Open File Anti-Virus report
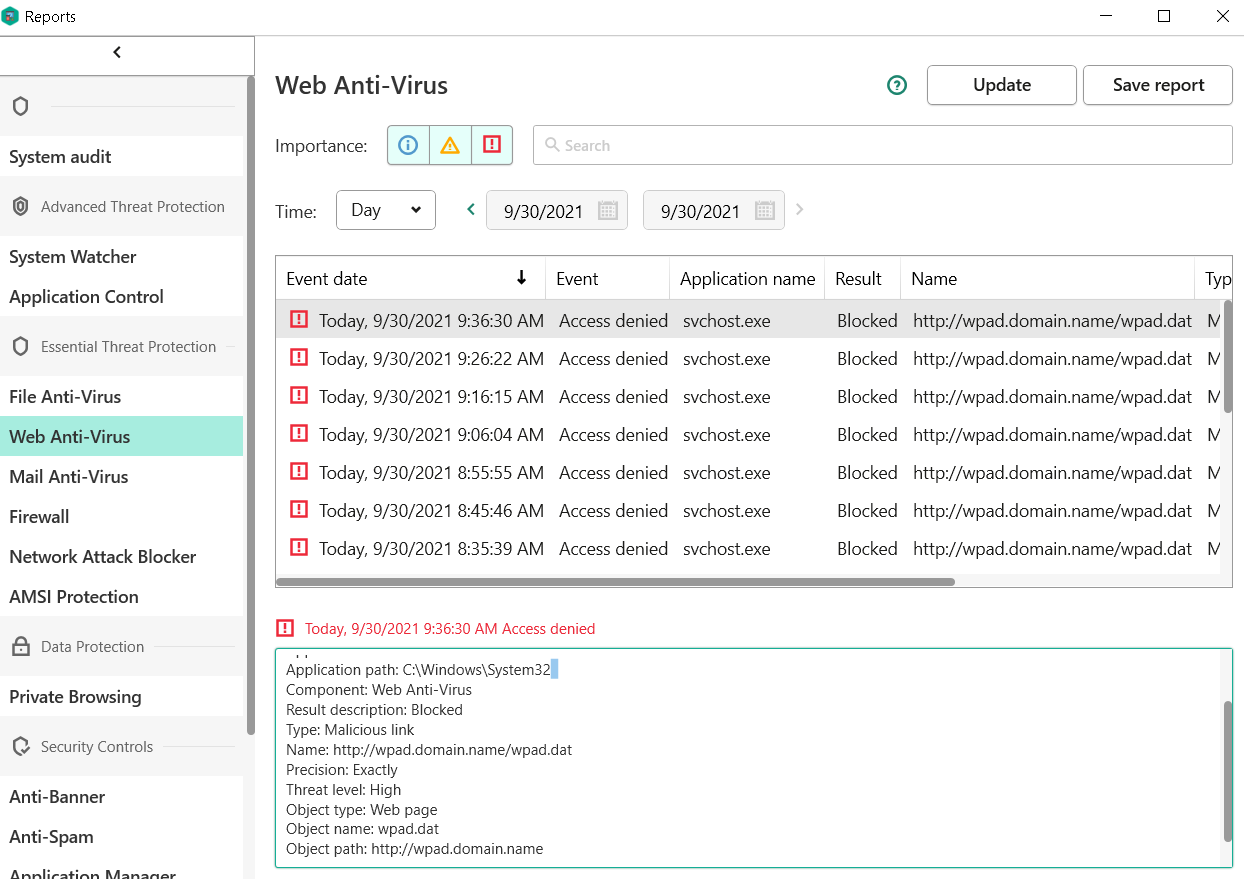The width and height of the screenshot is (1244, 879). (121, 397)
